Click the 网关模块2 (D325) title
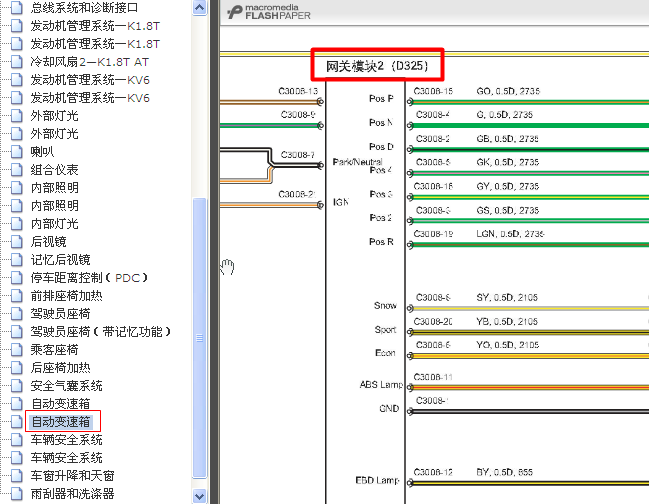649x504 pixels. [x=377, y=66]
